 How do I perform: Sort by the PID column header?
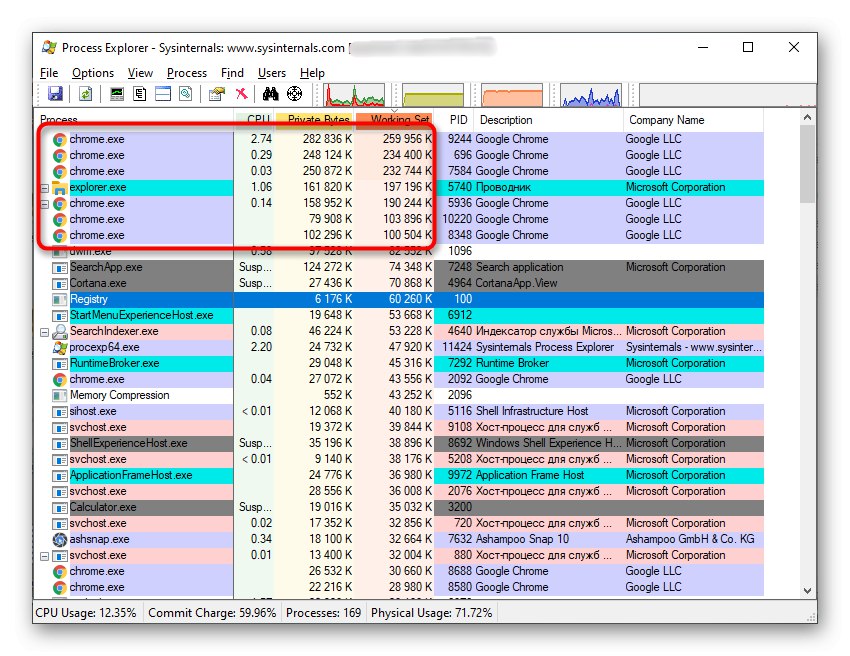pos(454,120)
